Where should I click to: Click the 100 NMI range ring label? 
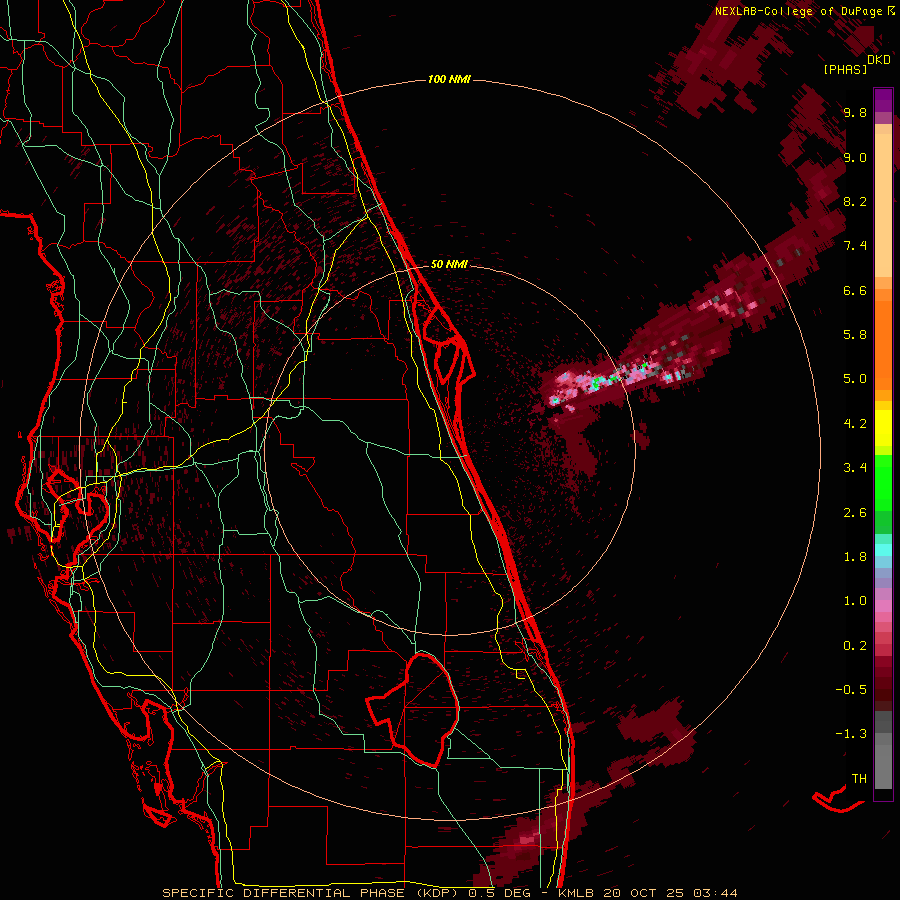(449, 79)
